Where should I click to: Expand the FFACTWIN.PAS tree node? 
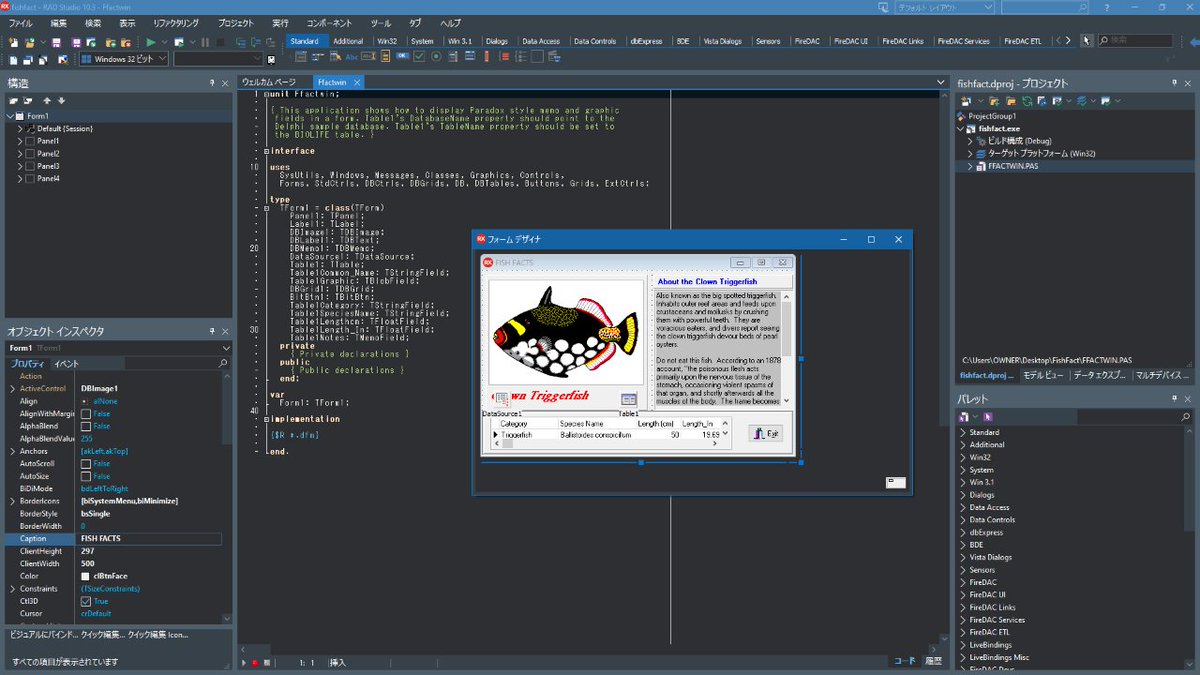click(970, 166)
